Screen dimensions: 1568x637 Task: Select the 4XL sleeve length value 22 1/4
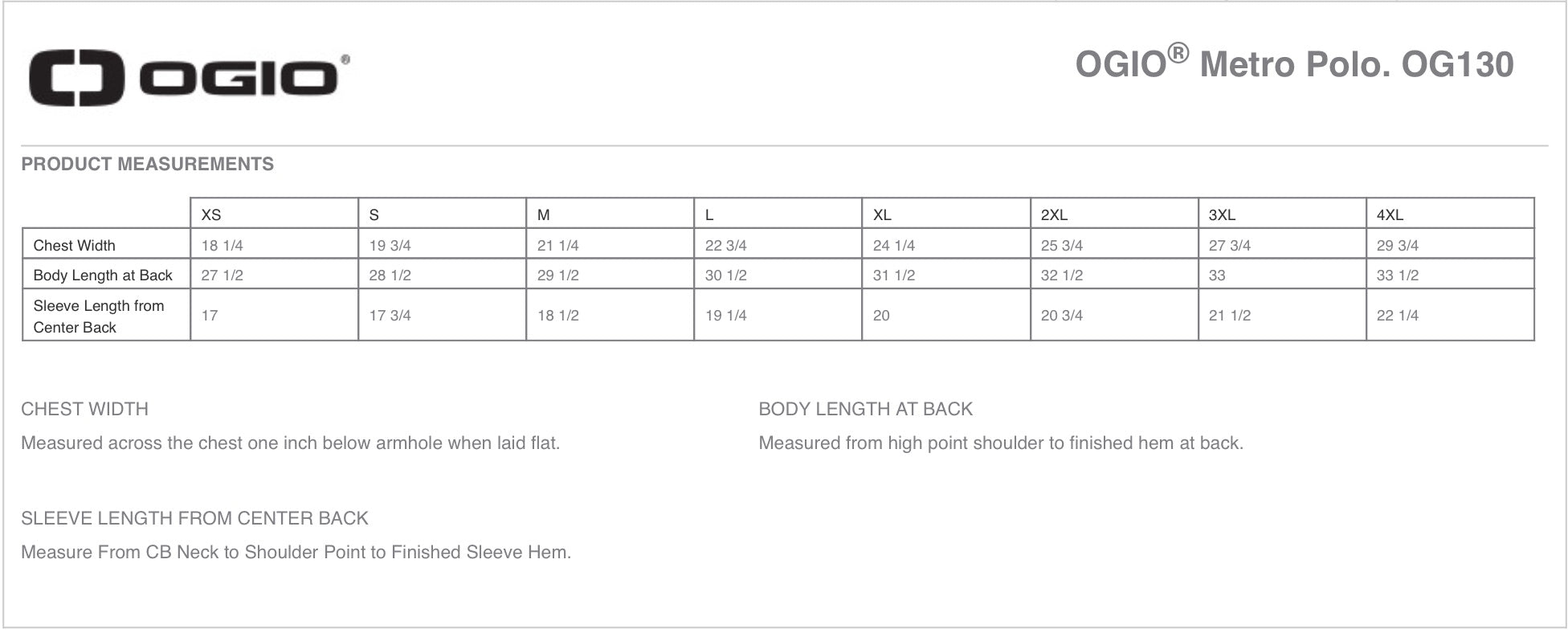pyautogui.click(x=1397, y=315)
